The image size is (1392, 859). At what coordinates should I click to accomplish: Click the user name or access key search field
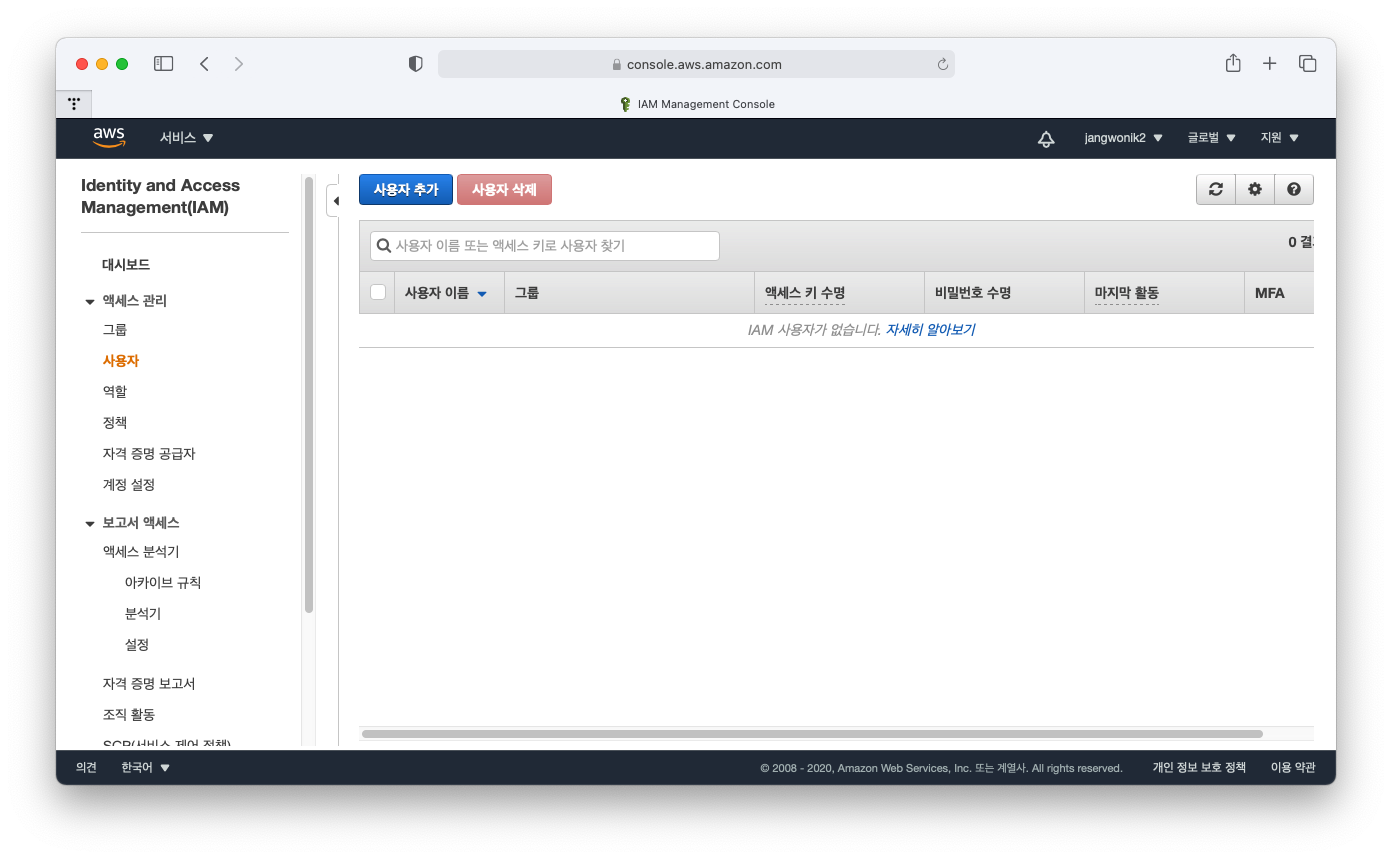coord(545,246)
